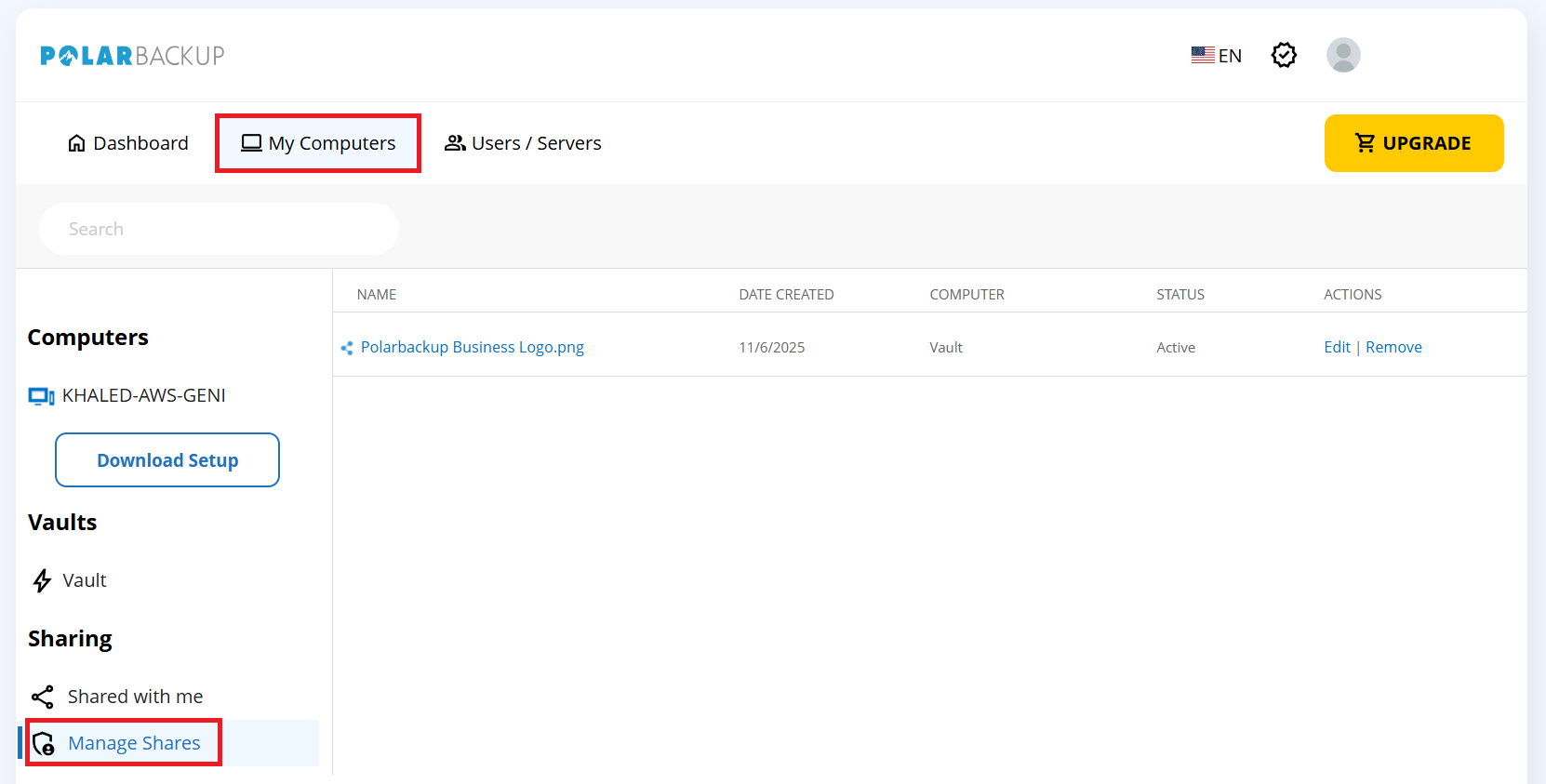Open the EN language selector
1546x784 pixels.
1229,56
